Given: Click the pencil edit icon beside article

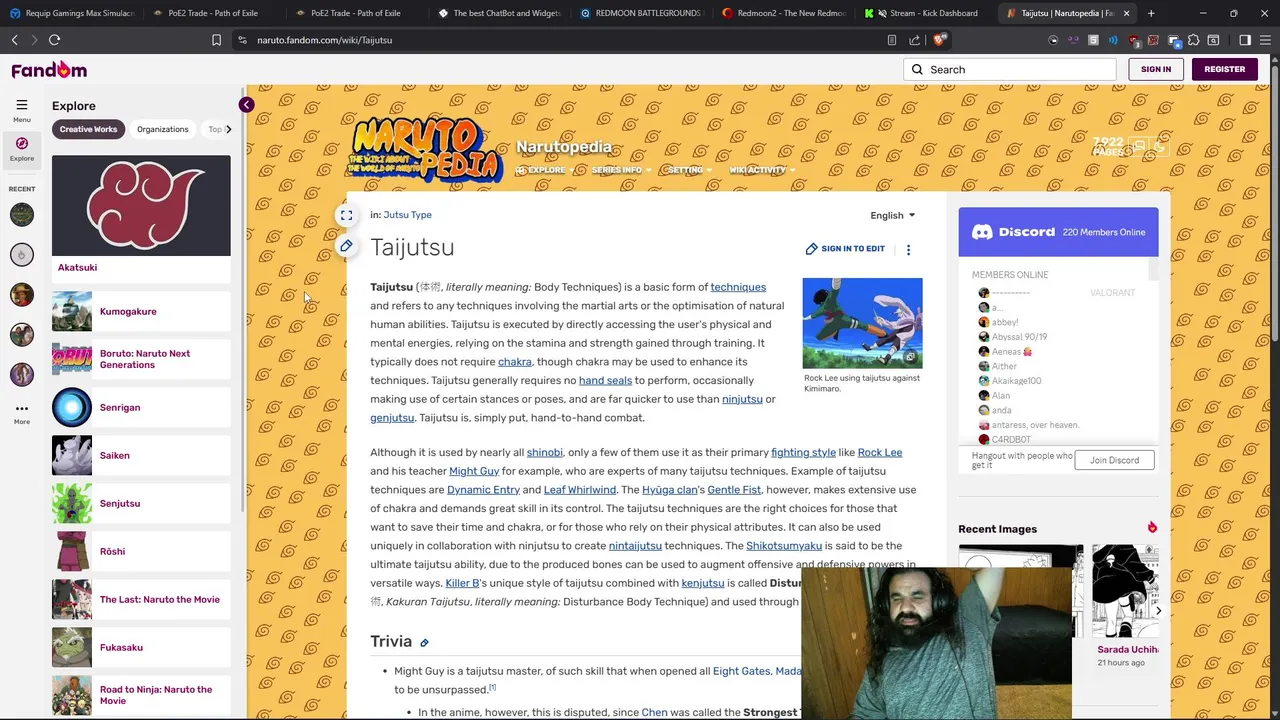Looking at the screenshot, I should (x=346, y=246).
